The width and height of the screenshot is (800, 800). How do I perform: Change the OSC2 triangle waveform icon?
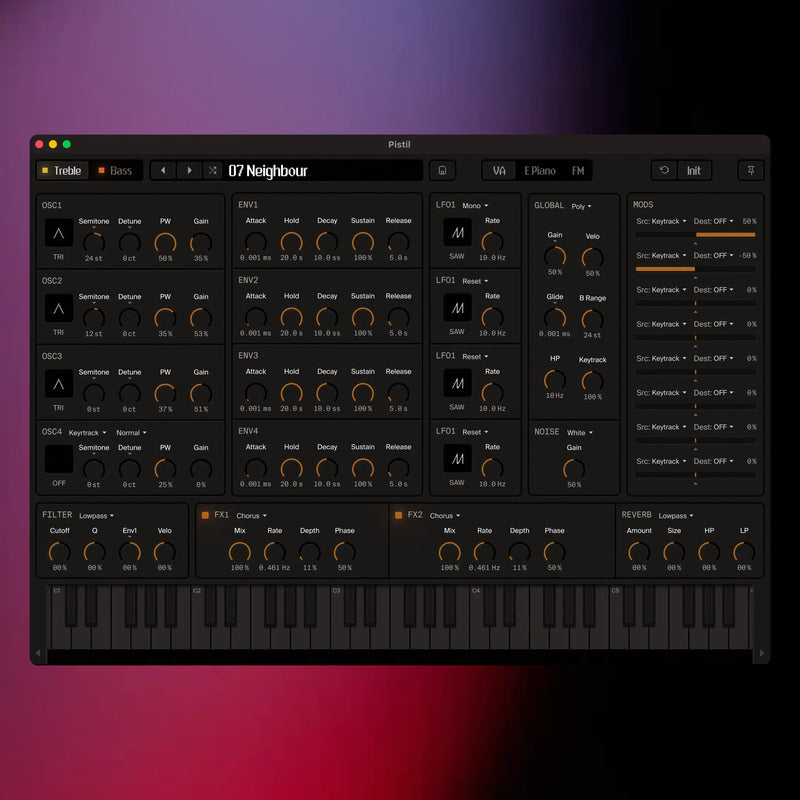(x=59, y=309)
